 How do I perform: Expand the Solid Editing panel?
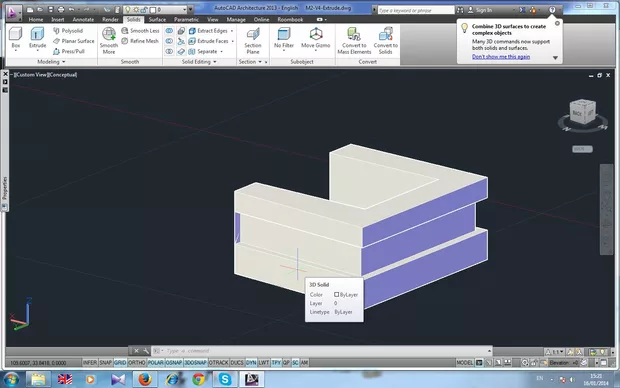(x=199, y=62)
